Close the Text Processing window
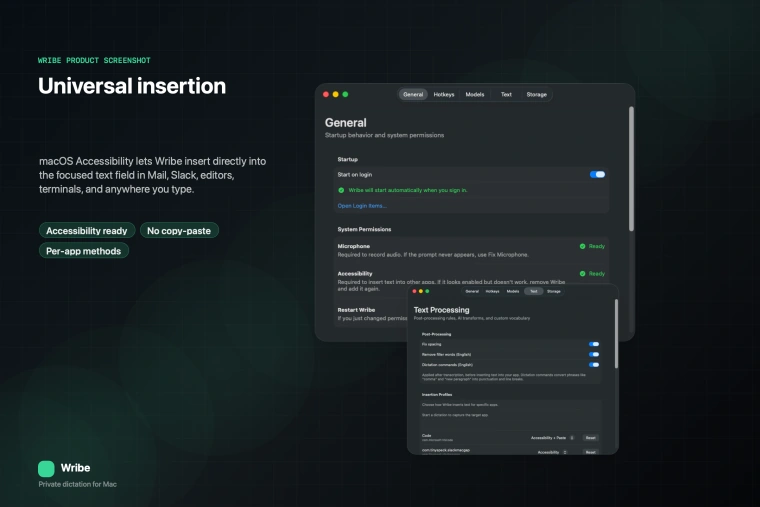The width and height of the screenshot is (760, 507). click(414, 291)
